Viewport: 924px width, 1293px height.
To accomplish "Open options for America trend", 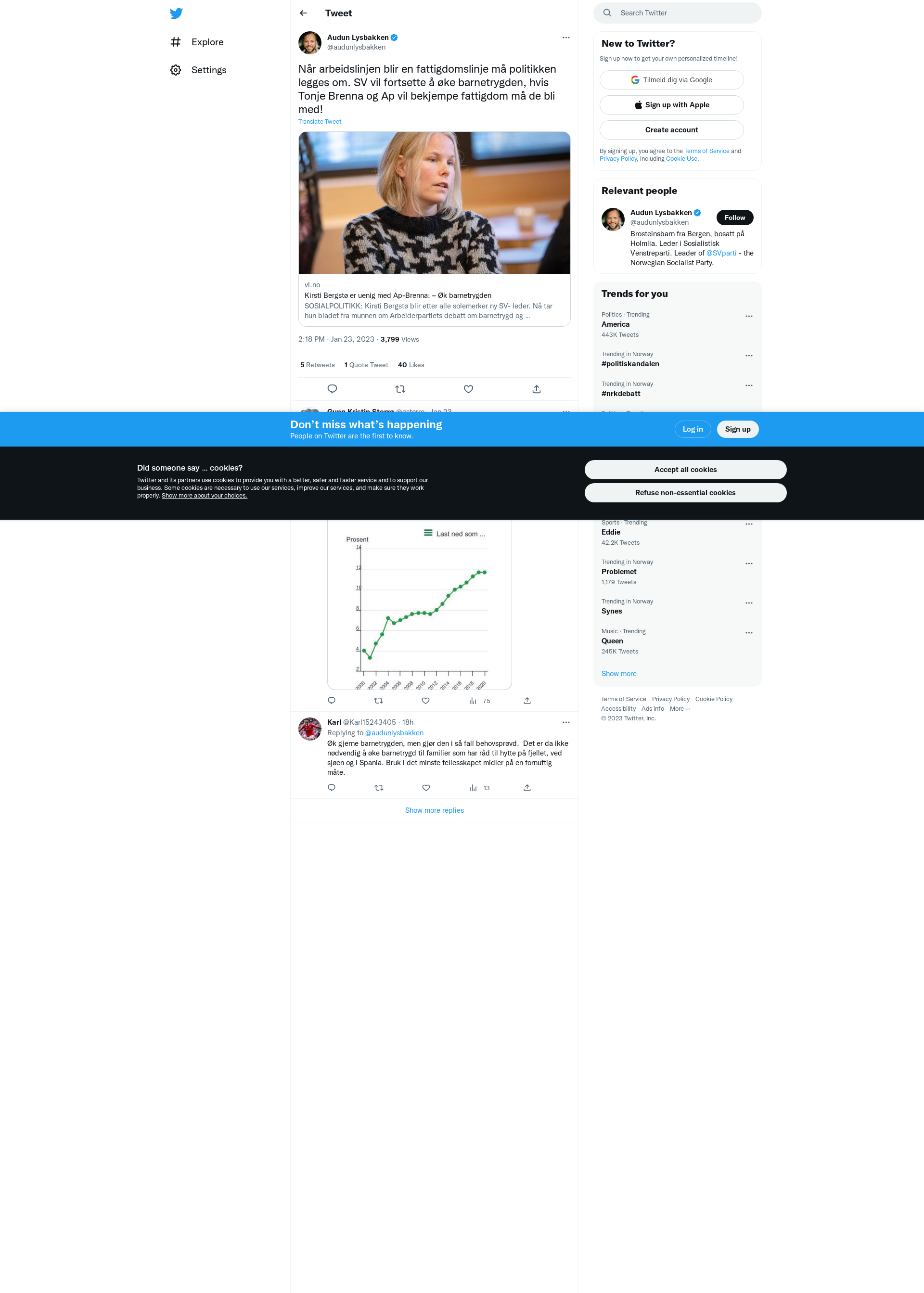I will coord(749,316).
